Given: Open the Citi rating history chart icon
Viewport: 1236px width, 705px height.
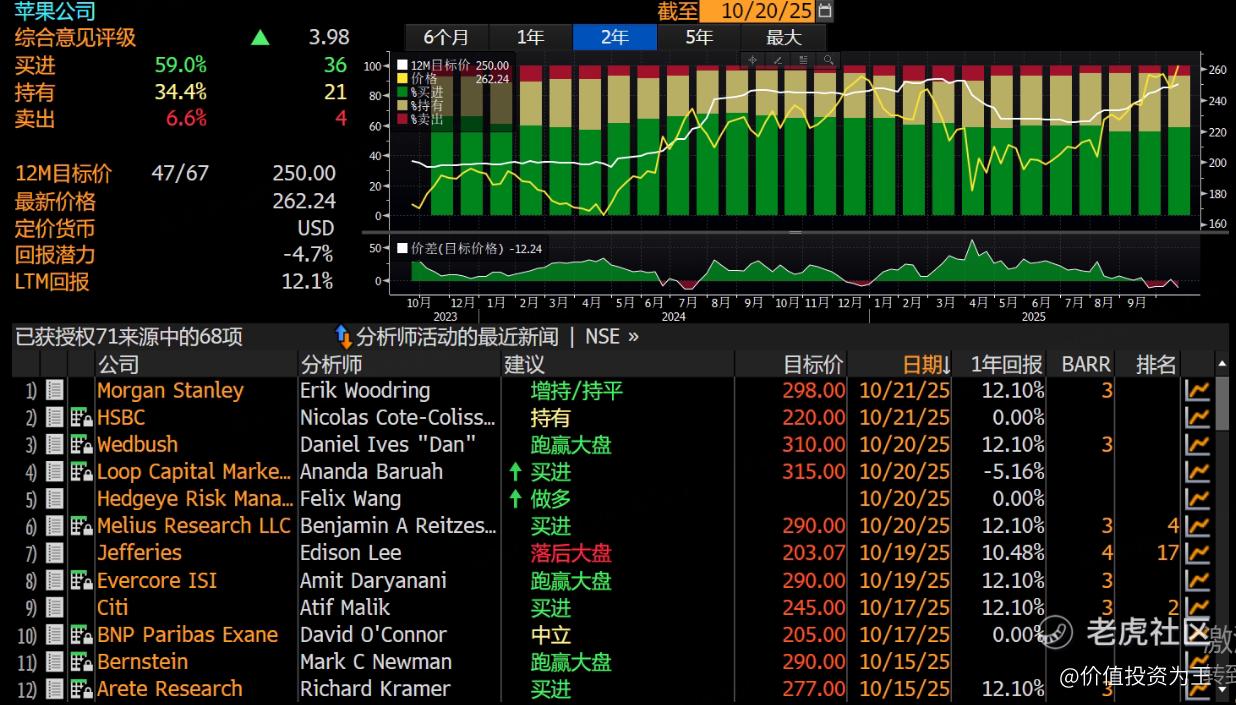Looking at the screenshot, I should 1197,607.
